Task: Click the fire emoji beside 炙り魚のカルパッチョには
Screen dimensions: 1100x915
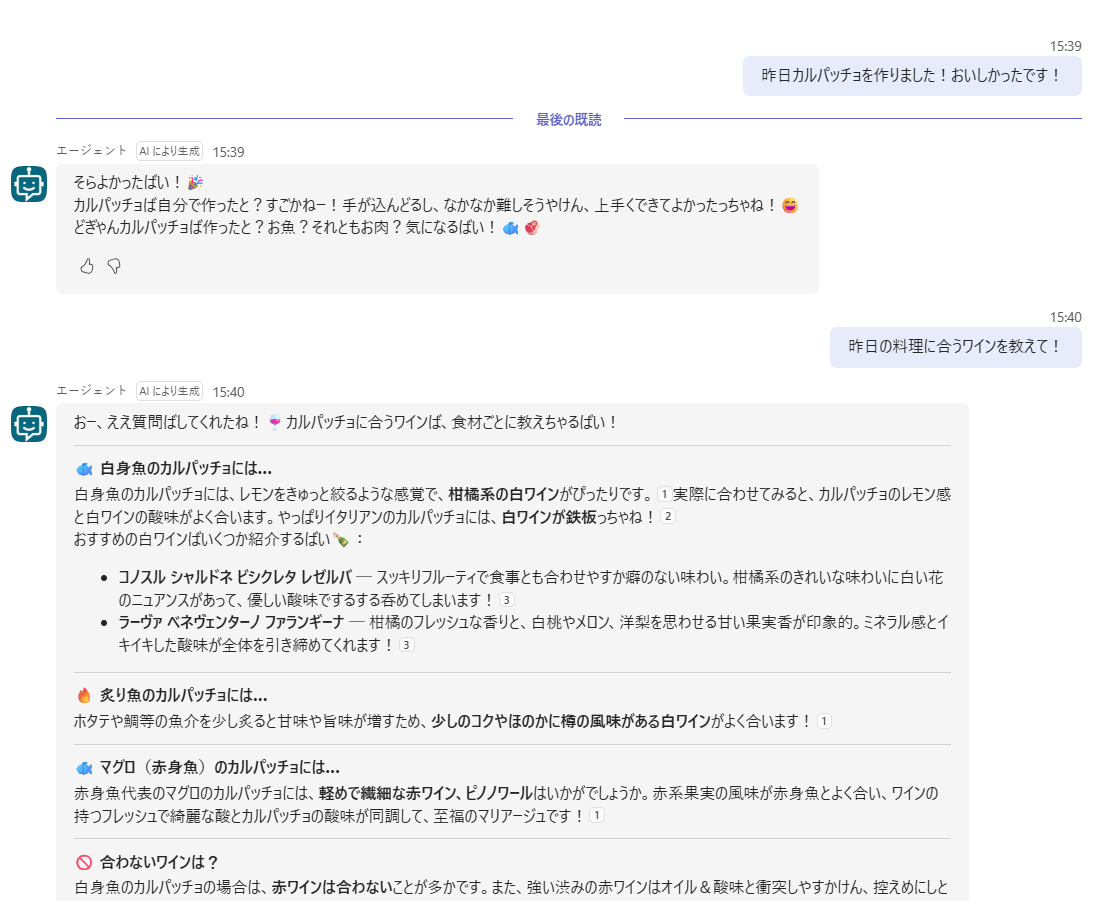Action: (84, 695)
